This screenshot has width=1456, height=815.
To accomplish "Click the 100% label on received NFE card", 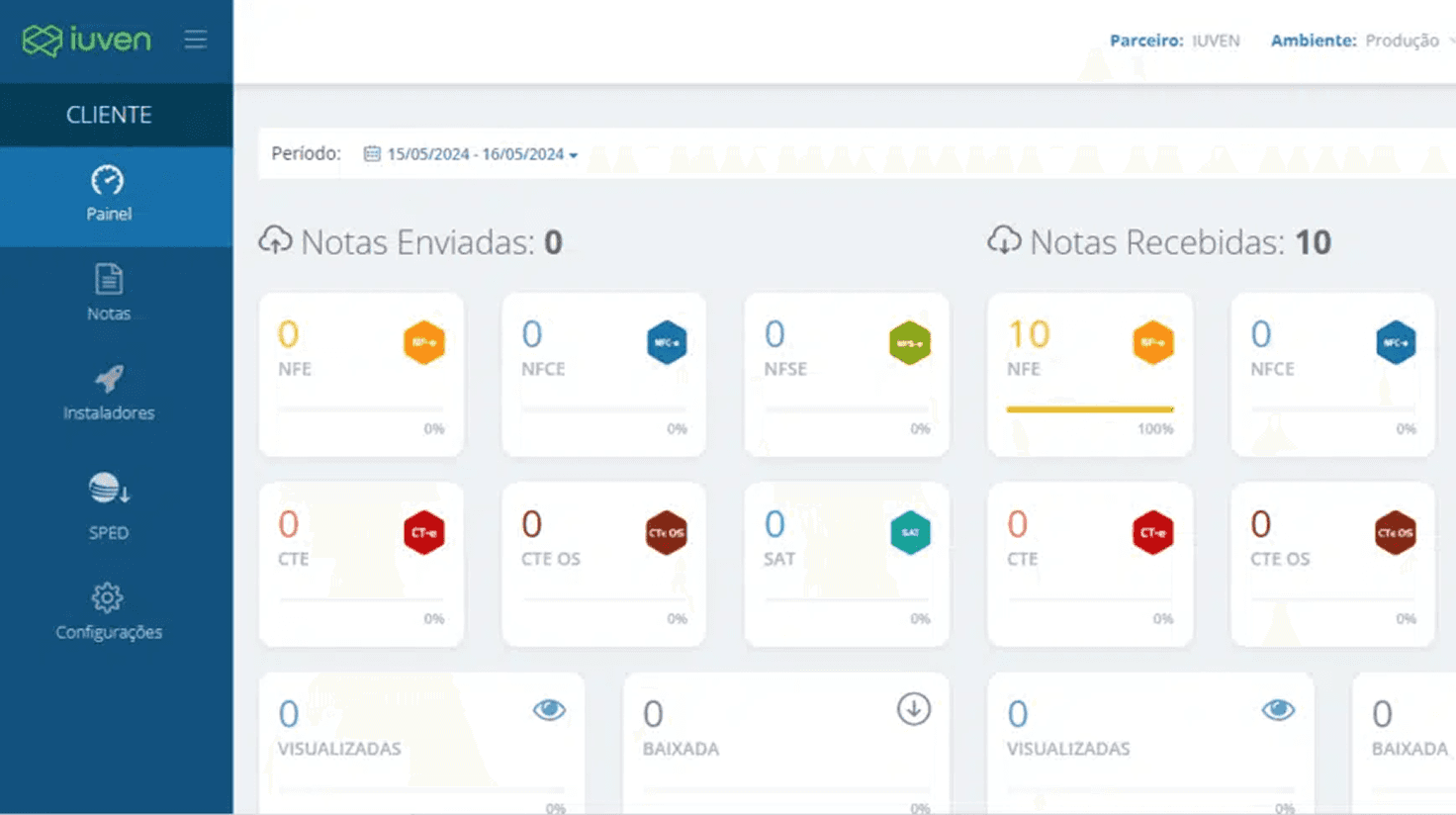I will point(1155,429).
